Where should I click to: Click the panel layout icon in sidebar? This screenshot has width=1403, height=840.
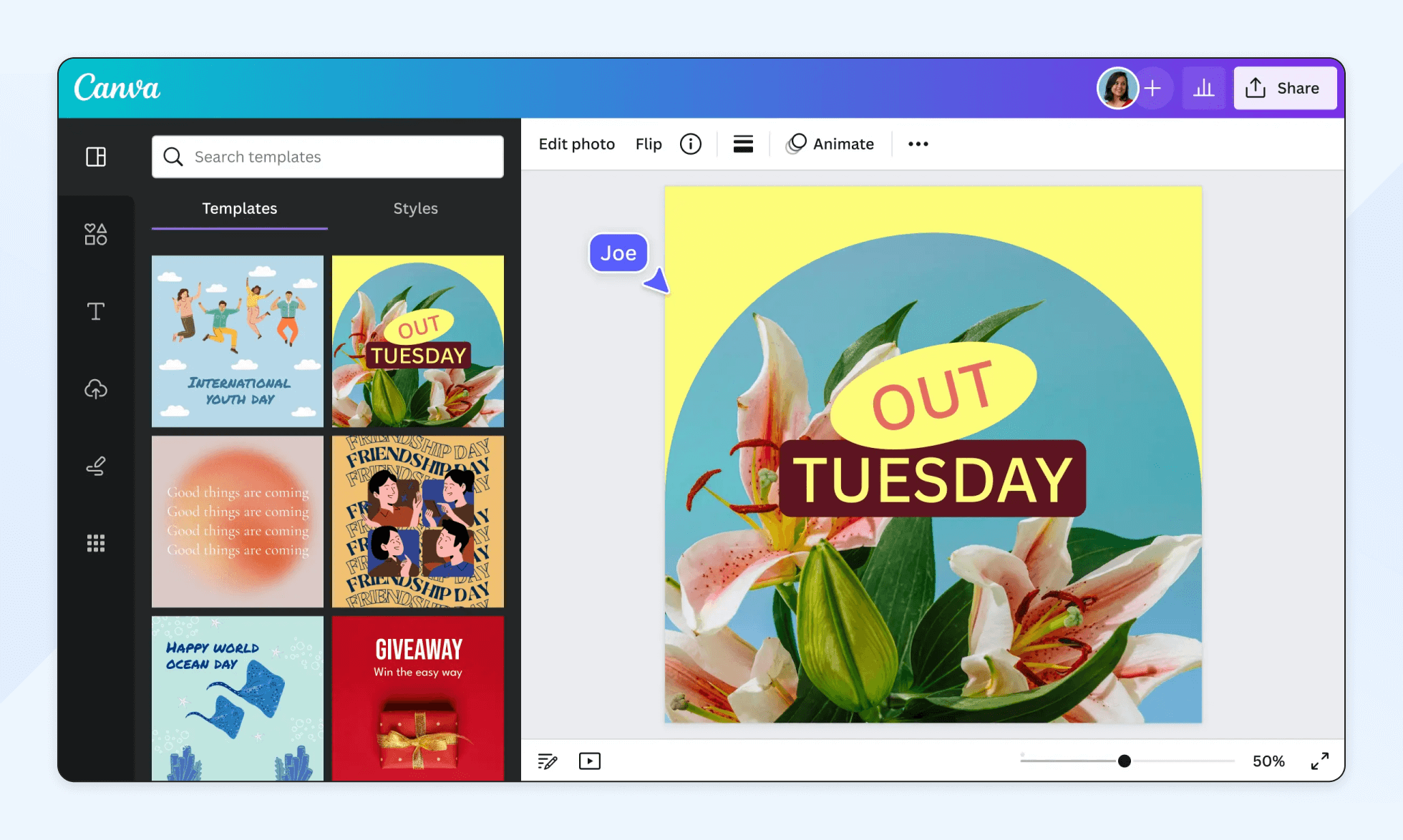click(x=97, y=155)
